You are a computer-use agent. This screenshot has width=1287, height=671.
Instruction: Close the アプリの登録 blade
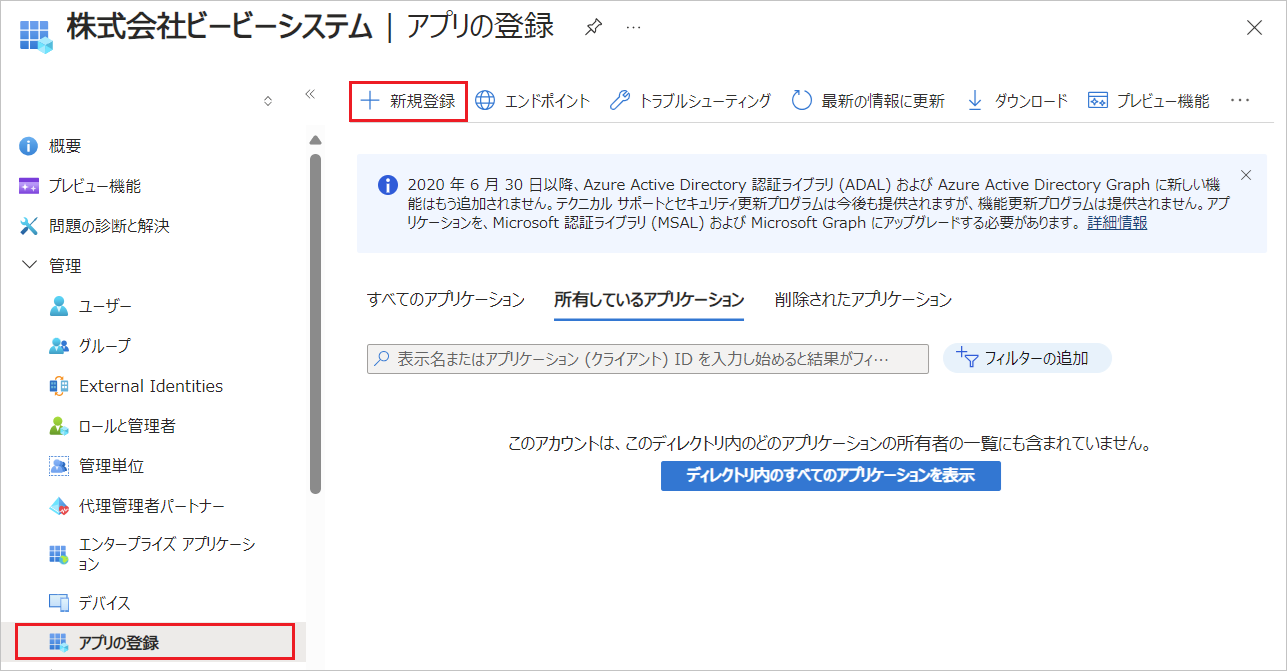(1254, 28)
